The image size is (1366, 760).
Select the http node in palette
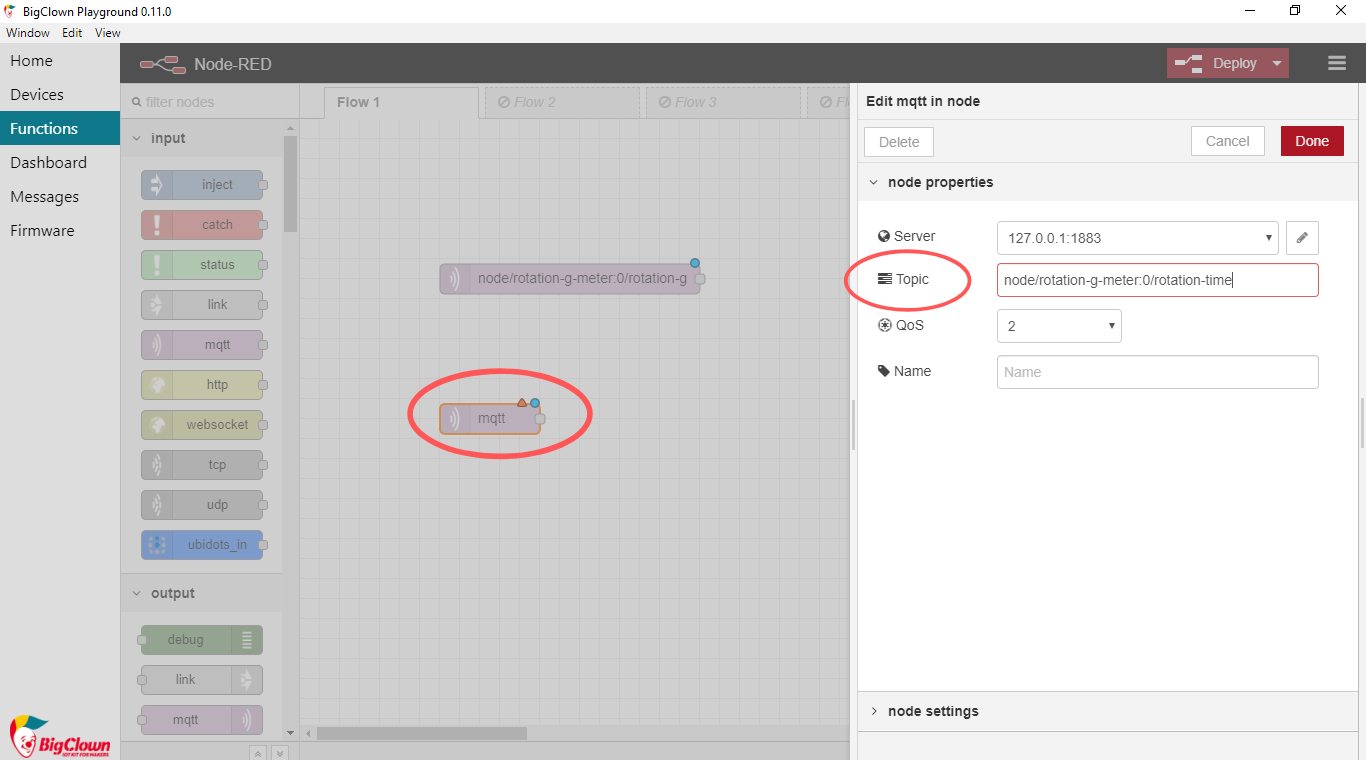pos(202,385)
